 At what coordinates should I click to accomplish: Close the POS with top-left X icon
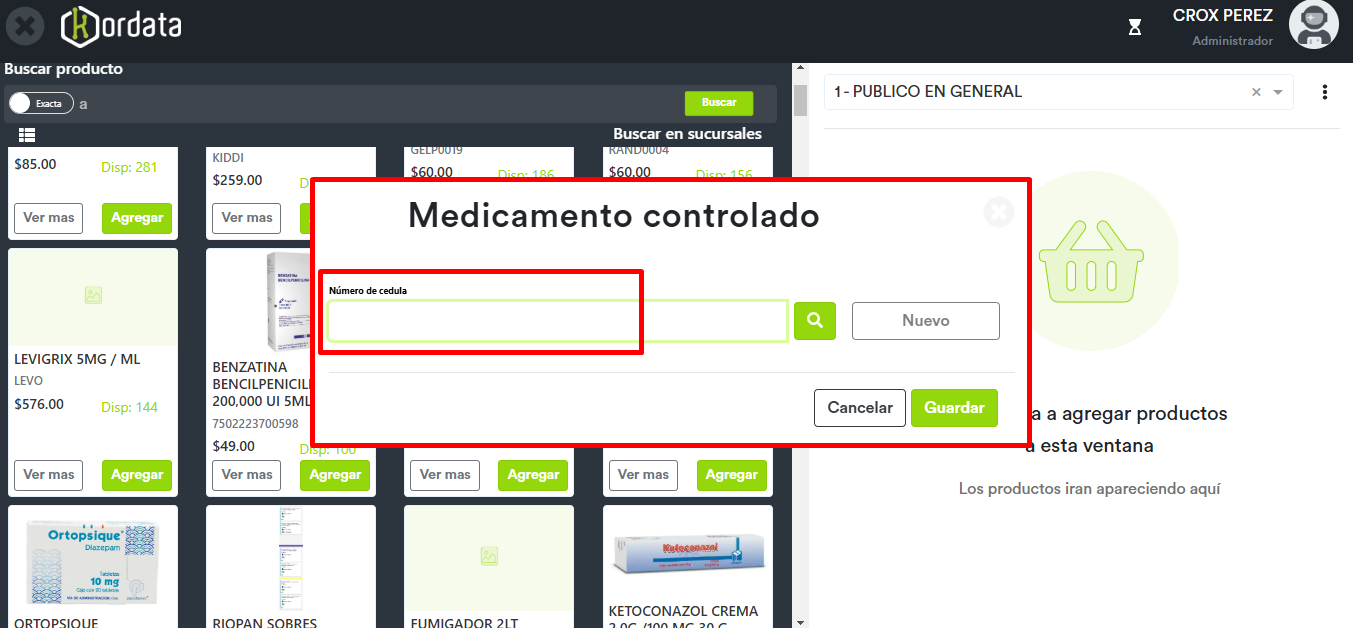[x=25, y=26]
